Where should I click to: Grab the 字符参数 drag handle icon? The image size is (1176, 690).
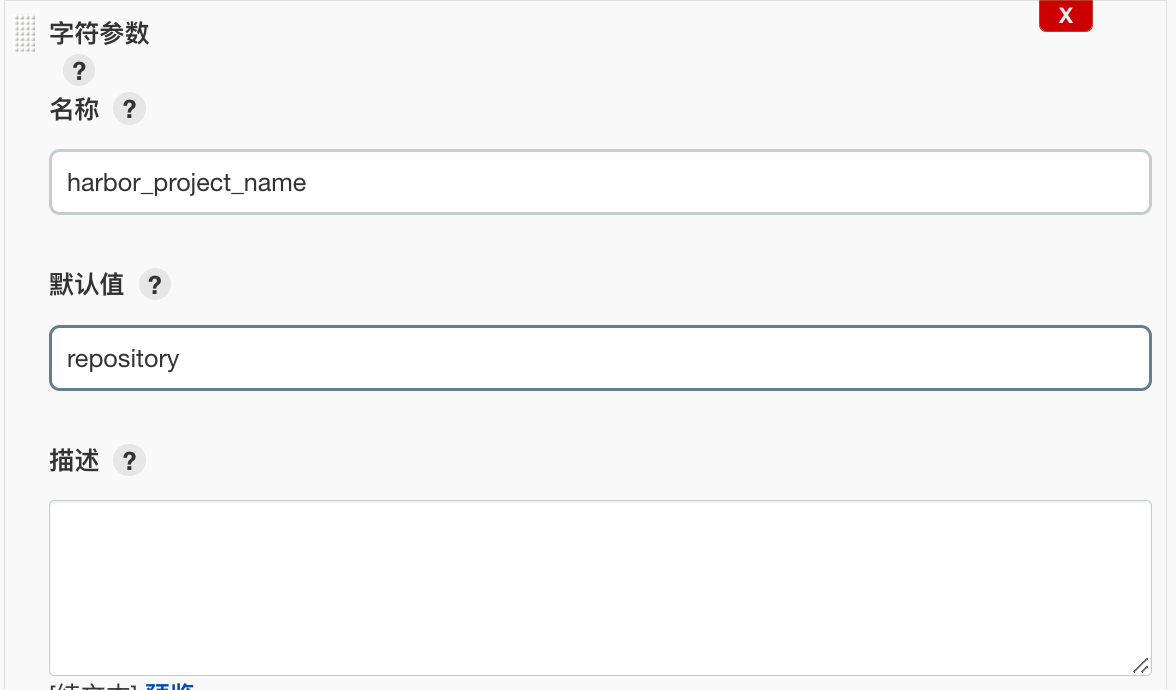(26, 34)
